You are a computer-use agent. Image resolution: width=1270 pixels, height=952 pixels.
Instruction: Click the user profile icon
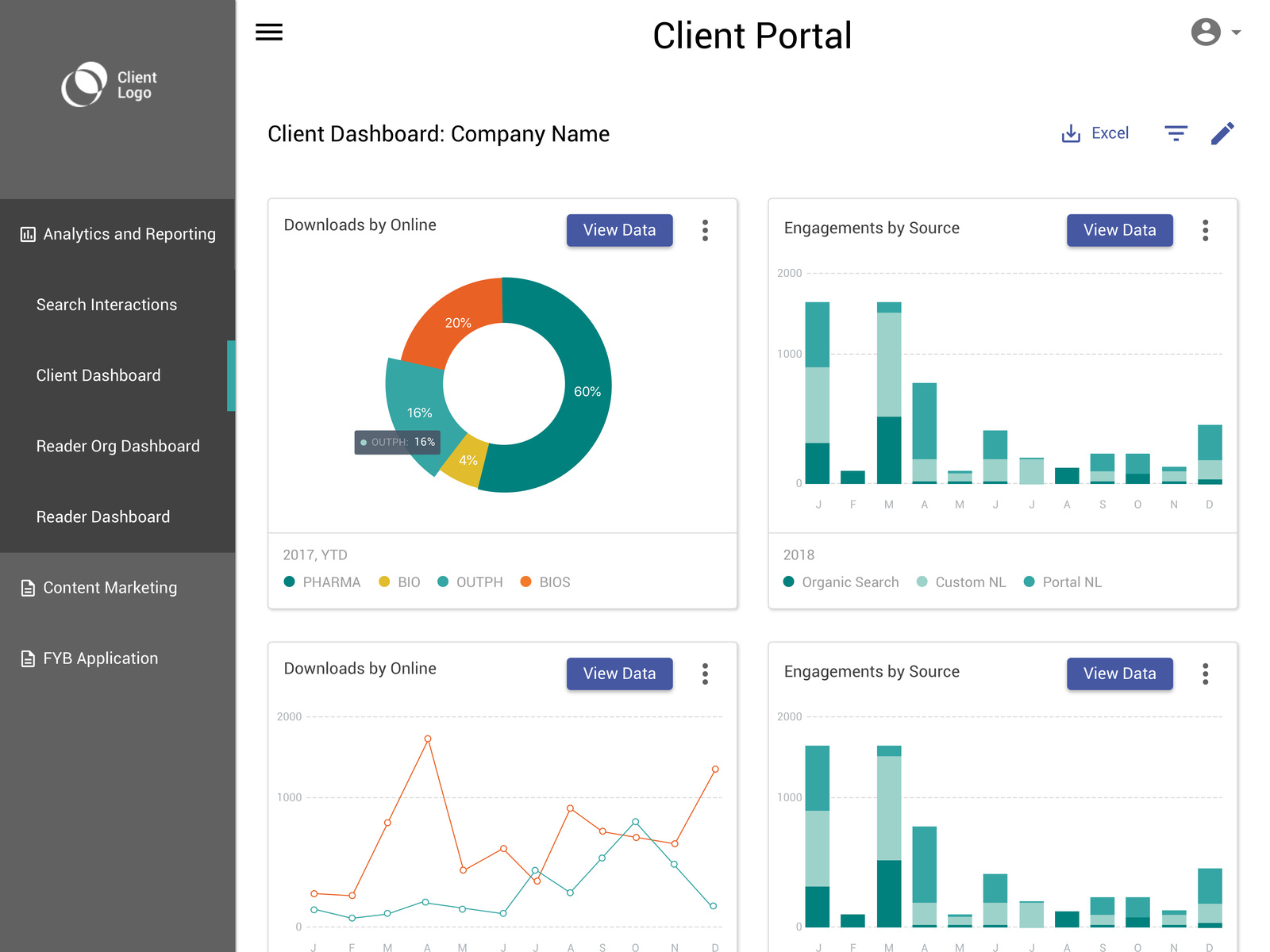1206,32
